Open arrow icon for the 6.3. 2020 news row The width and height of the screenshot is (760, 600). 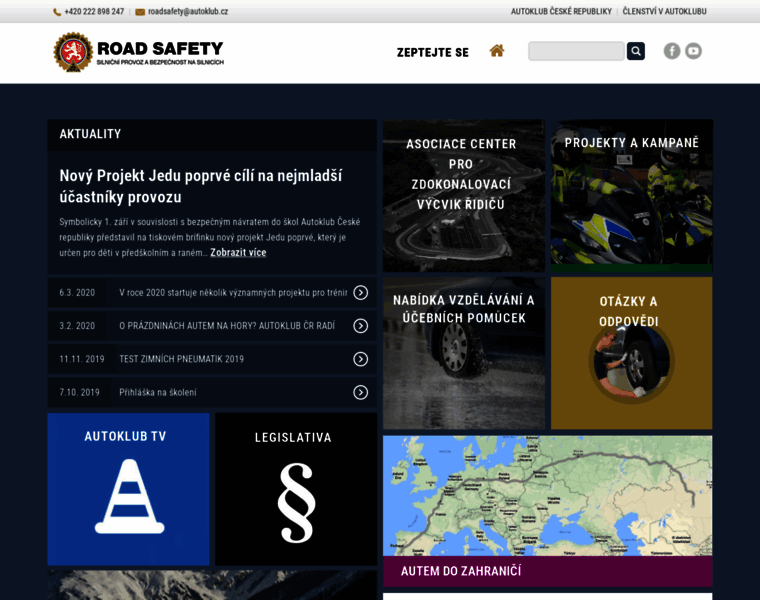click(x=361, y=293)
